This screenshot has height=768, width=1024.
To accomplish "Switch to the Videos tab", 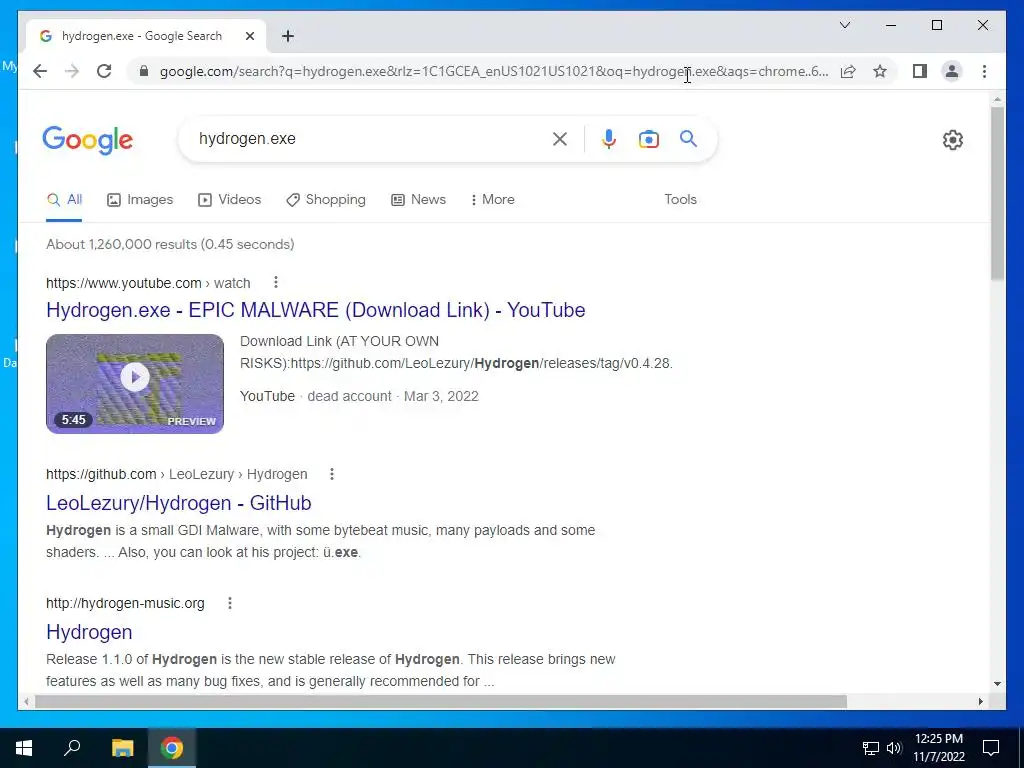I will coord(229,200).
